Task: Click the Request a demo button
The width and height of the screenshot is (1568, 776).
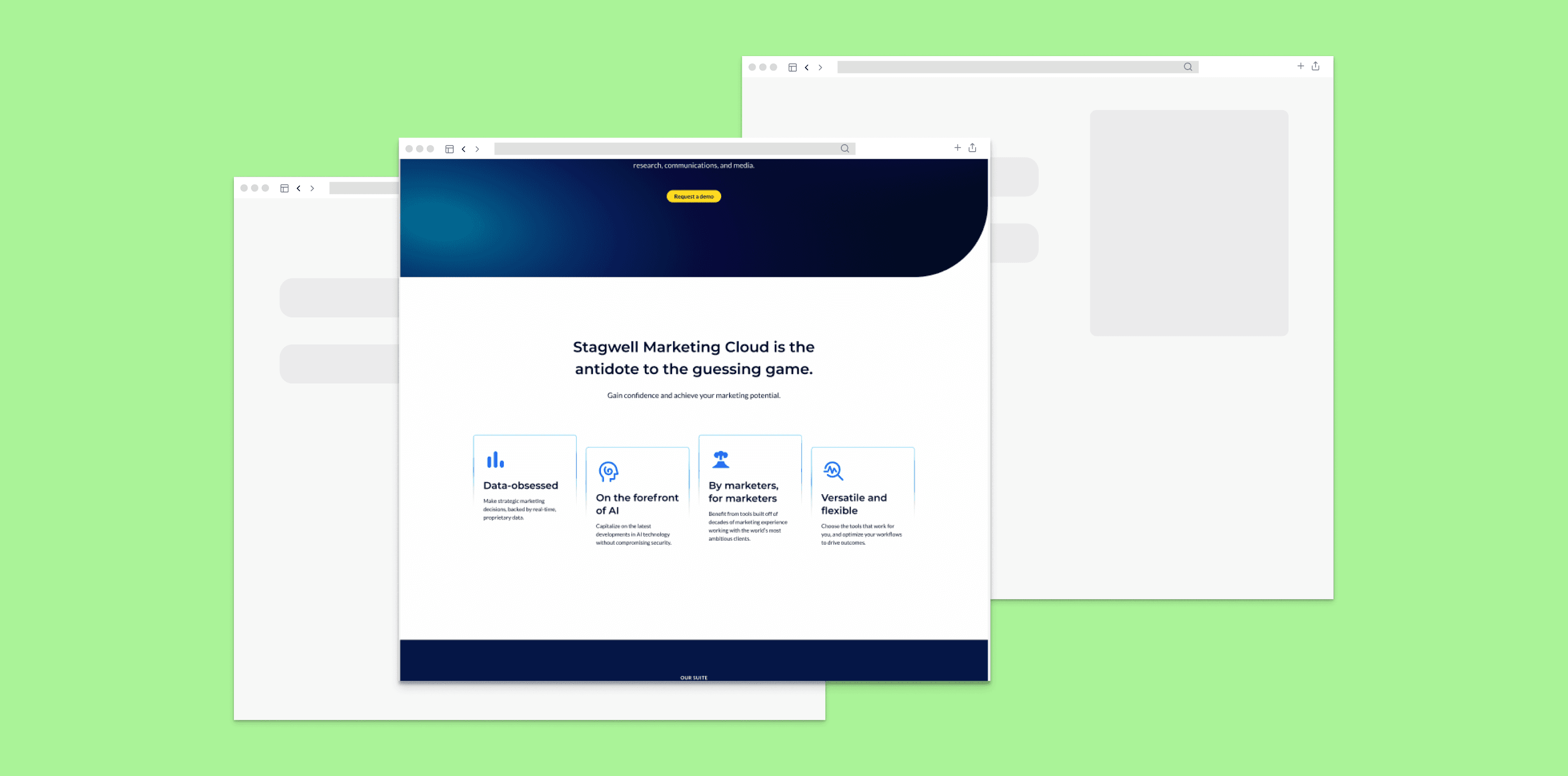Action: click(693, 196)
